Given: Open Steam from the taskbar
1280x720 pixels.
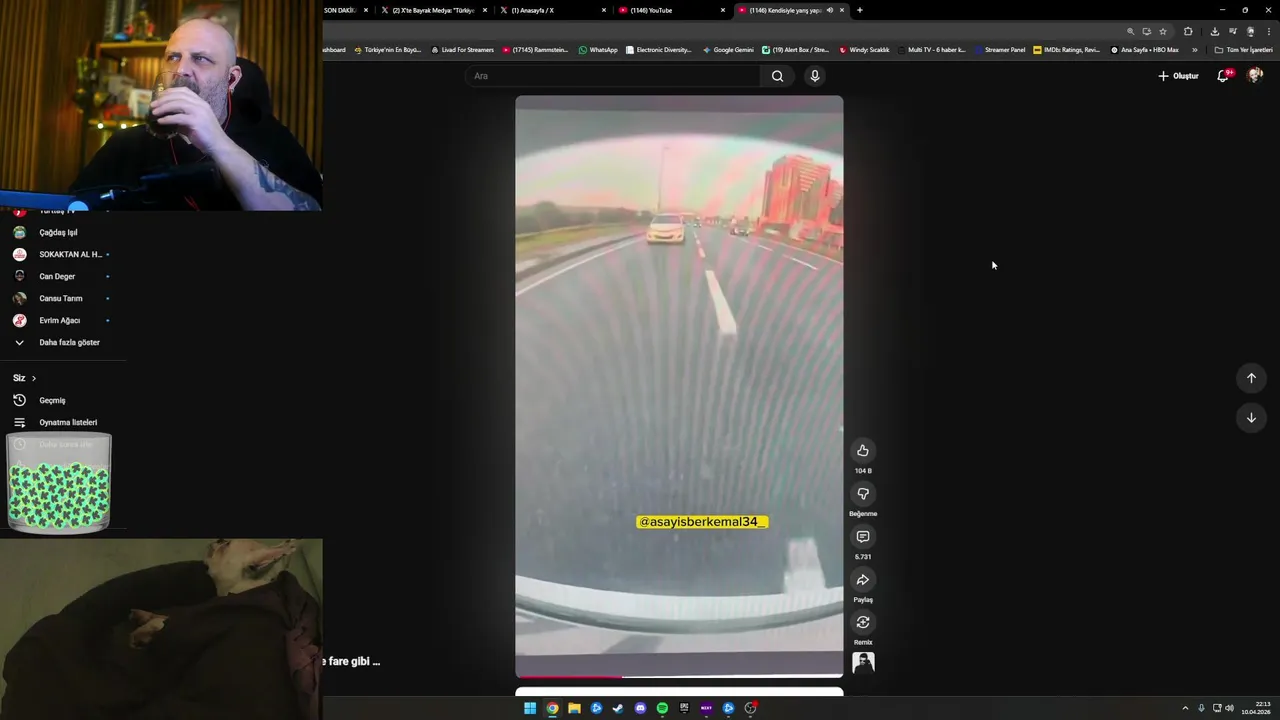Looking at the screenshot, I should [x=618, y=708].
